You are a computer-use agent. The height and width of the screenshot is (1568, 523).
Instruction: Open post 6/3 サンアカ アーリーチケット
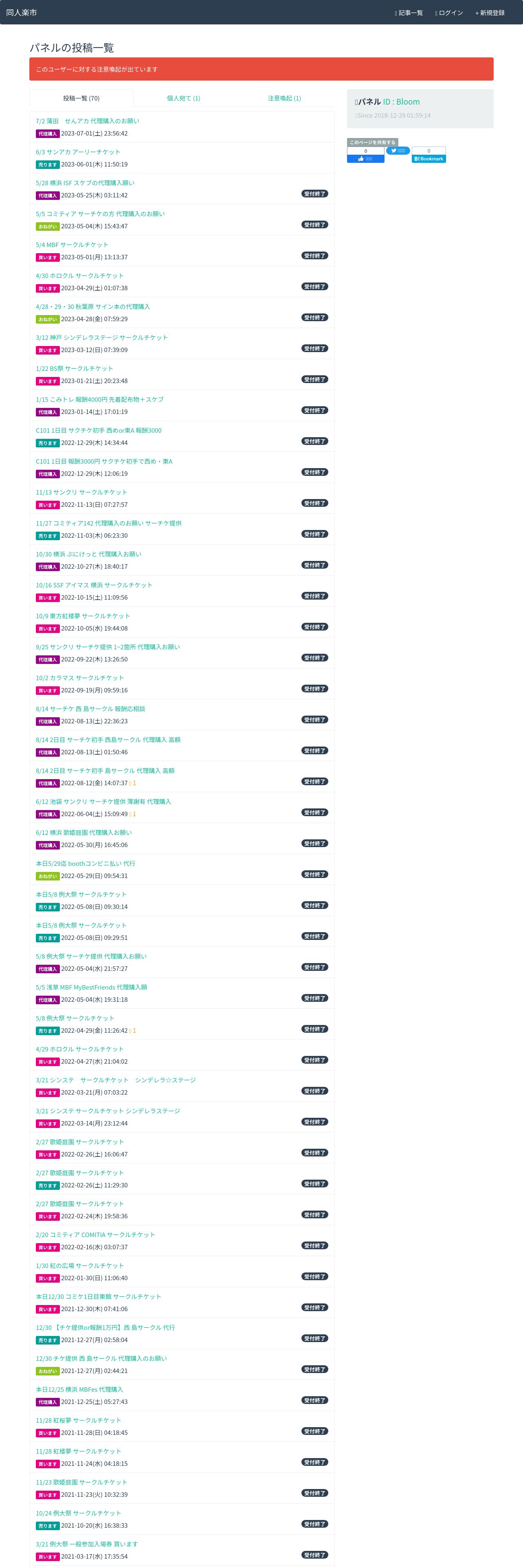coord(78,152)
